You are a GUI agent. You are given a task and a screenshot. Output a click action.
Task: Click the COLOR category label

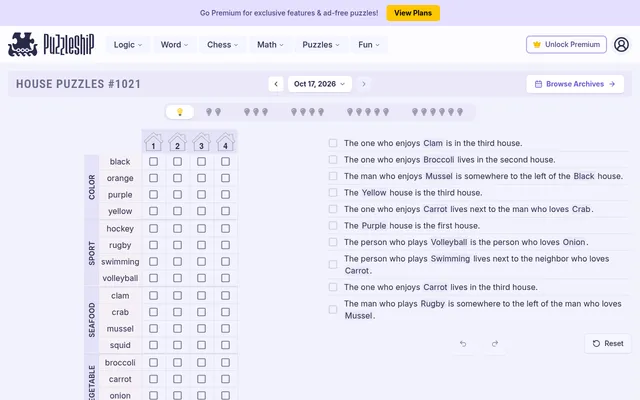tap(91, 187)
